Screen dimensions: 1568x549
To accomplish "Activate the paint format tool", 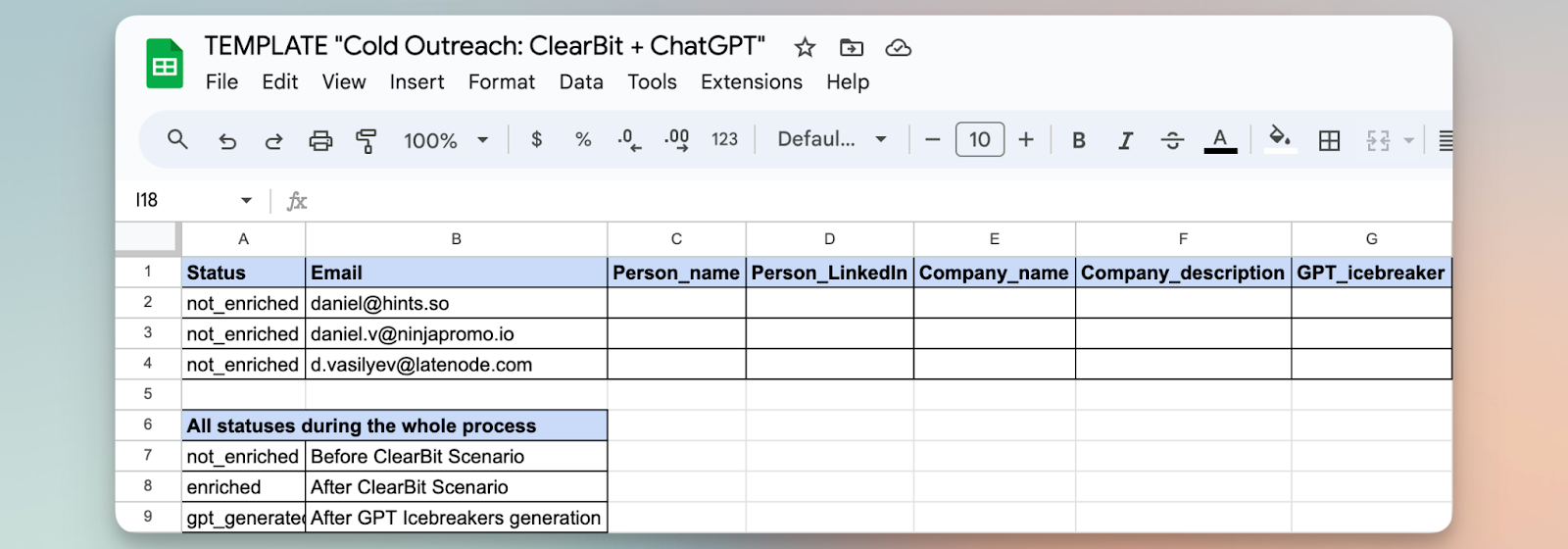I will pos(367,140).
